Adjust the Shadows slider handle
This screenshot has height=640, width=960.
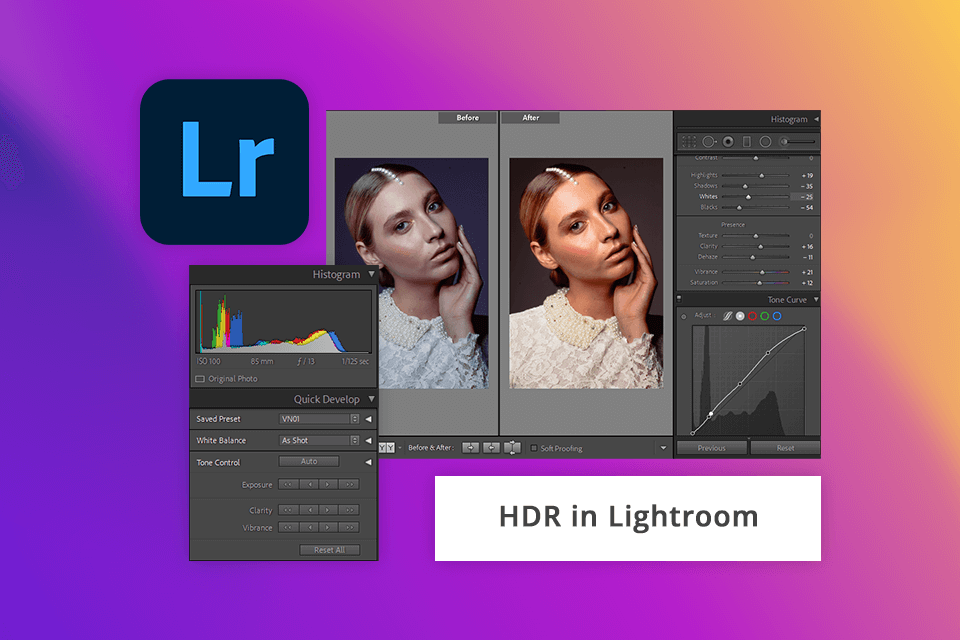coord(745,186)
